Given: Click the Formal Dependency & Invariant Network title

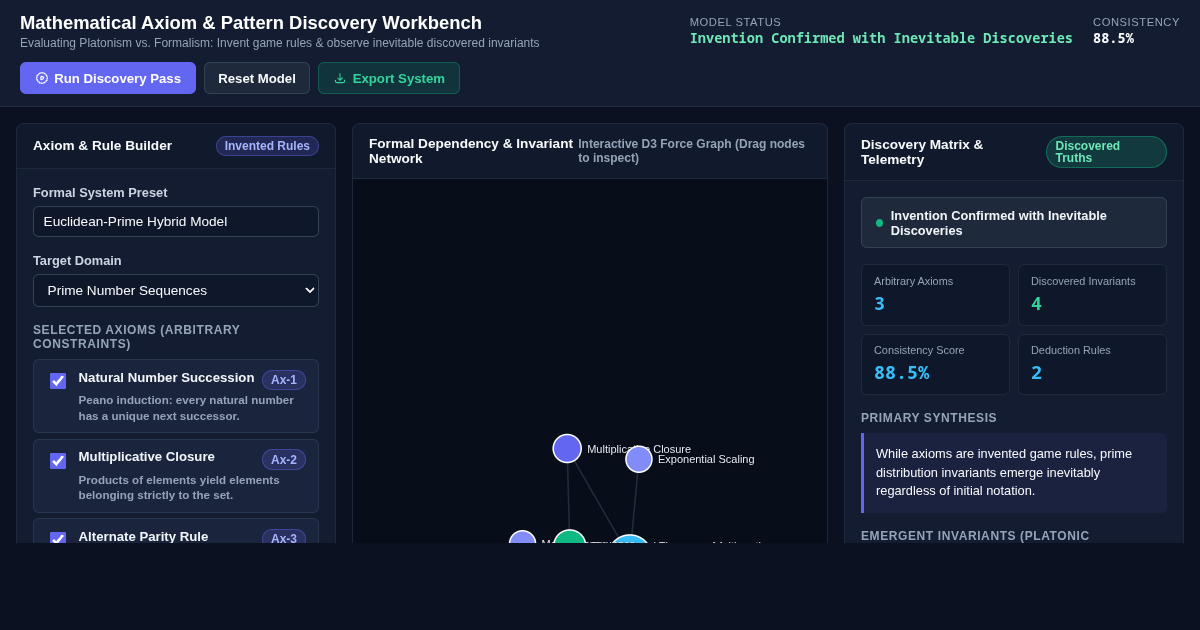Looking at the screenshot, I should click(471, 151).
